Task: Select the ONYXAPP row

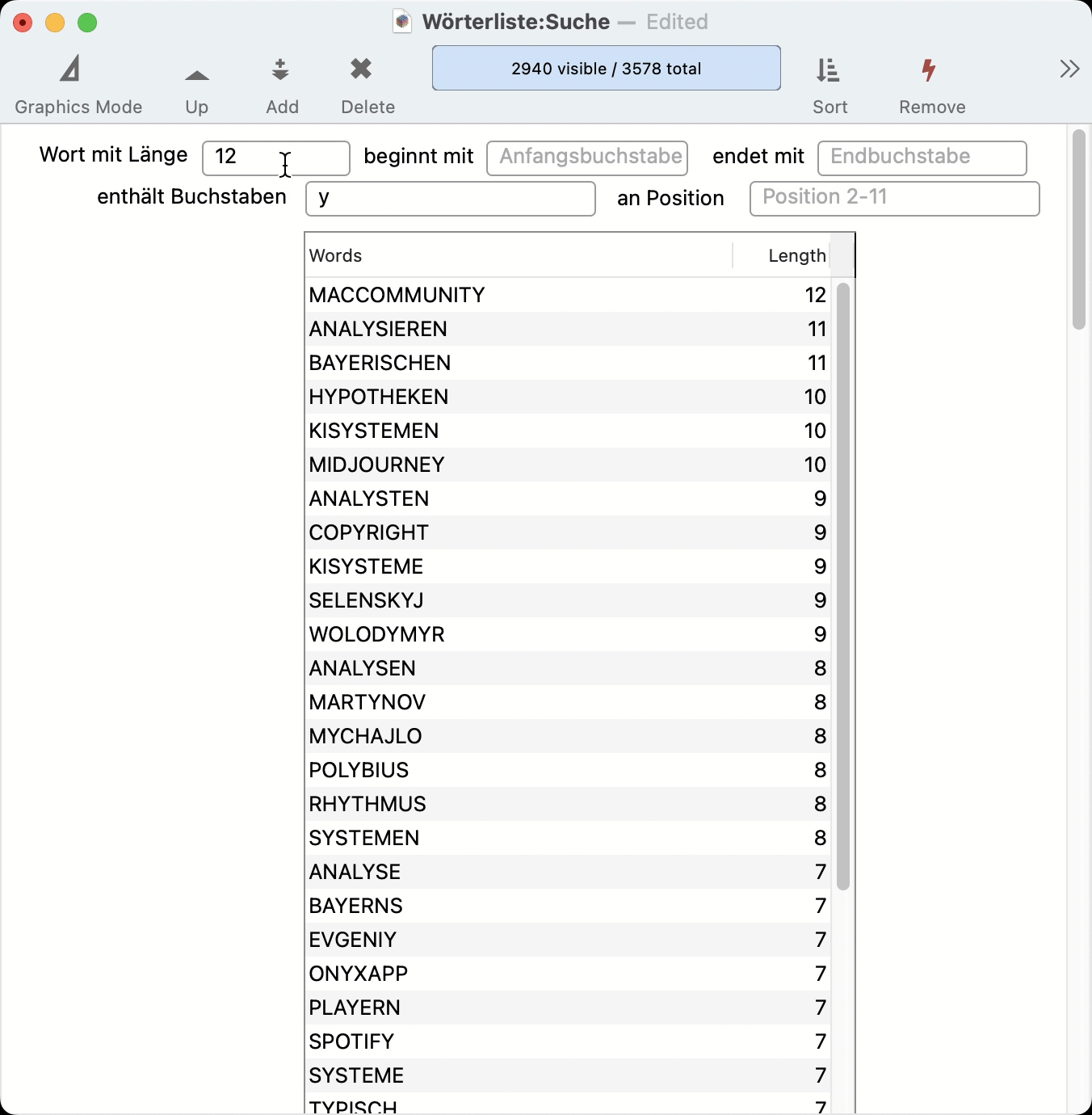Action: click(x=568, y=974)
